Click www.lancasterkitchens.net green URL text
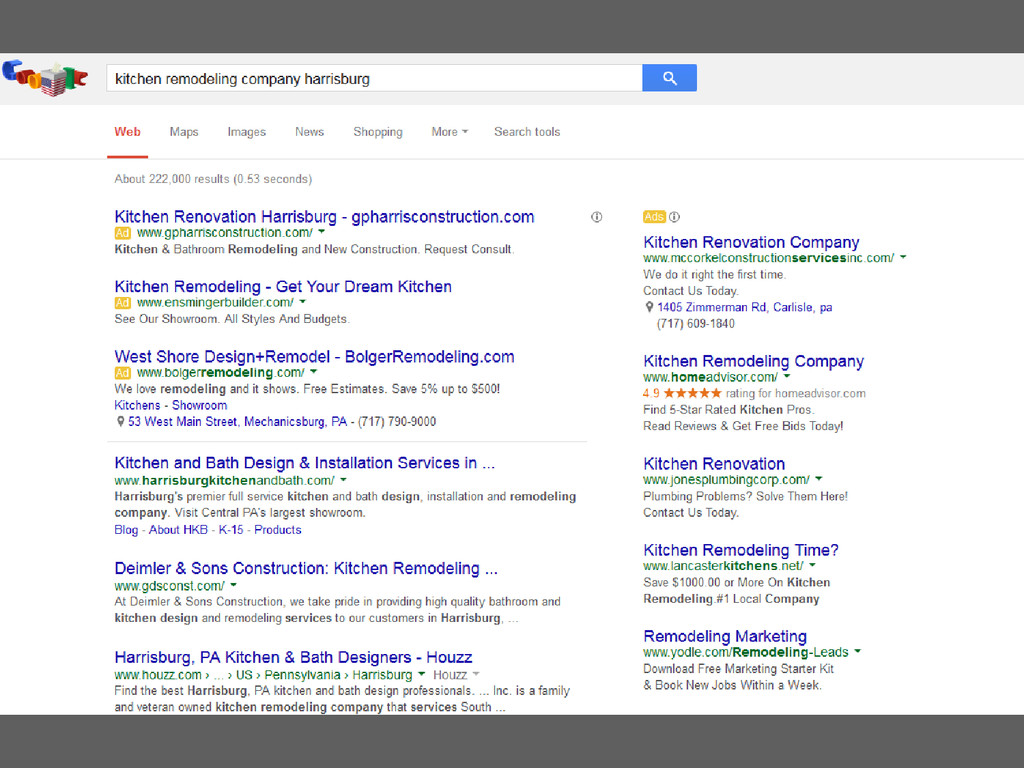This screenshot has width=1024, height=768. 723,566
